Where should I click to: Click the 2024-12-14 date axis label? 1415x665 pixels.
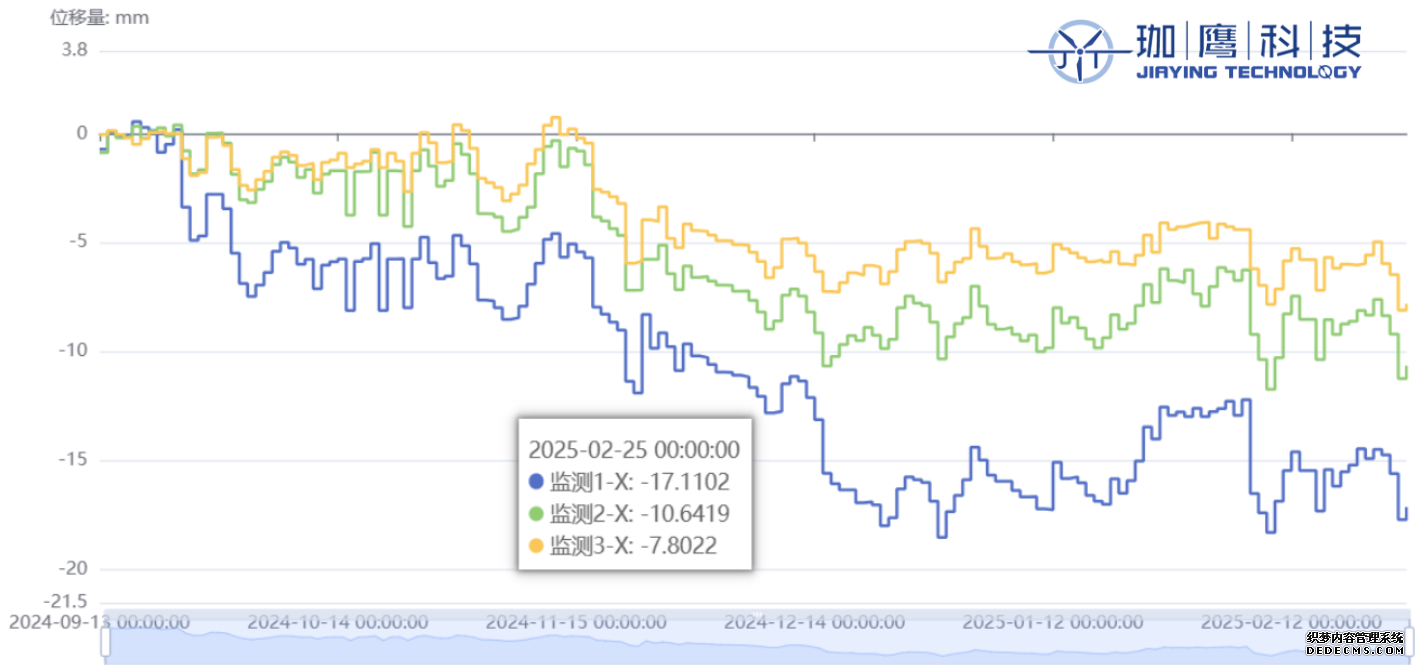coord(815,622)
